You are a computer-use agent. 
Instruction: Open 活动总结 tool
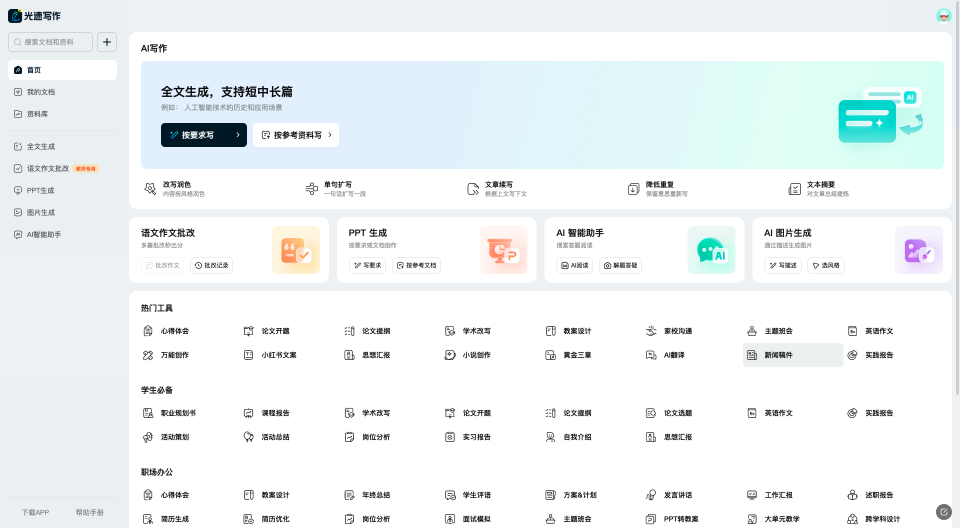pyautogui.click(x=266, y=437)
